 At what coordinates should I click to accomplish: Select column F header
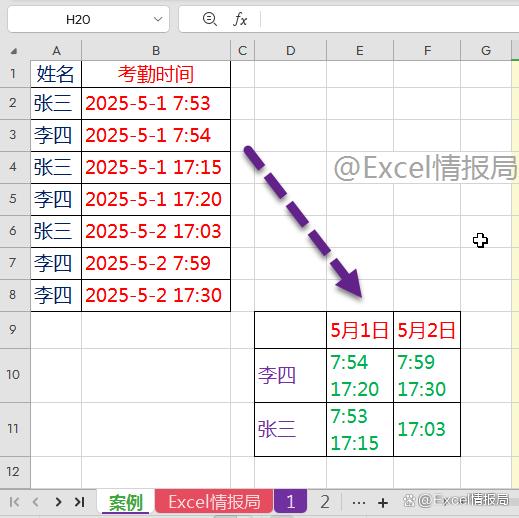pyautogui.click(x=427, y=51)
